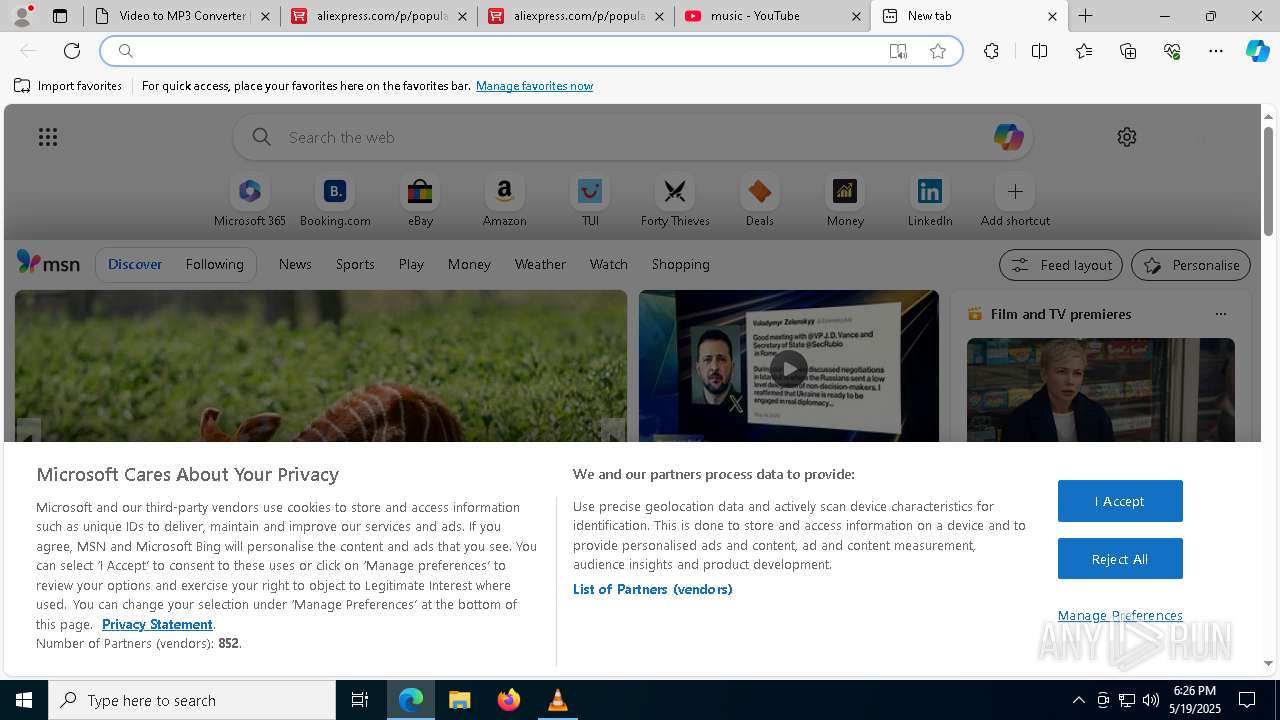1280x720 pixels.
Task: Open new tab page settings gear
Action: point(1127,137)
